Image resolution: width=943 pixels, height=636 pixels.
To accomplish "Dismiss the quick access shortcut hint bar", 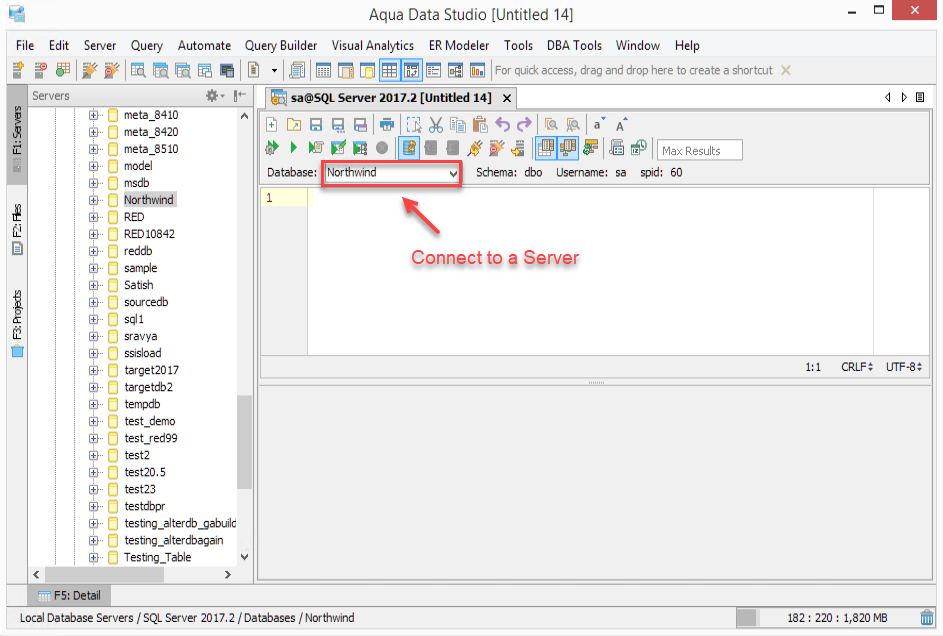I will (x=785, y=70).
